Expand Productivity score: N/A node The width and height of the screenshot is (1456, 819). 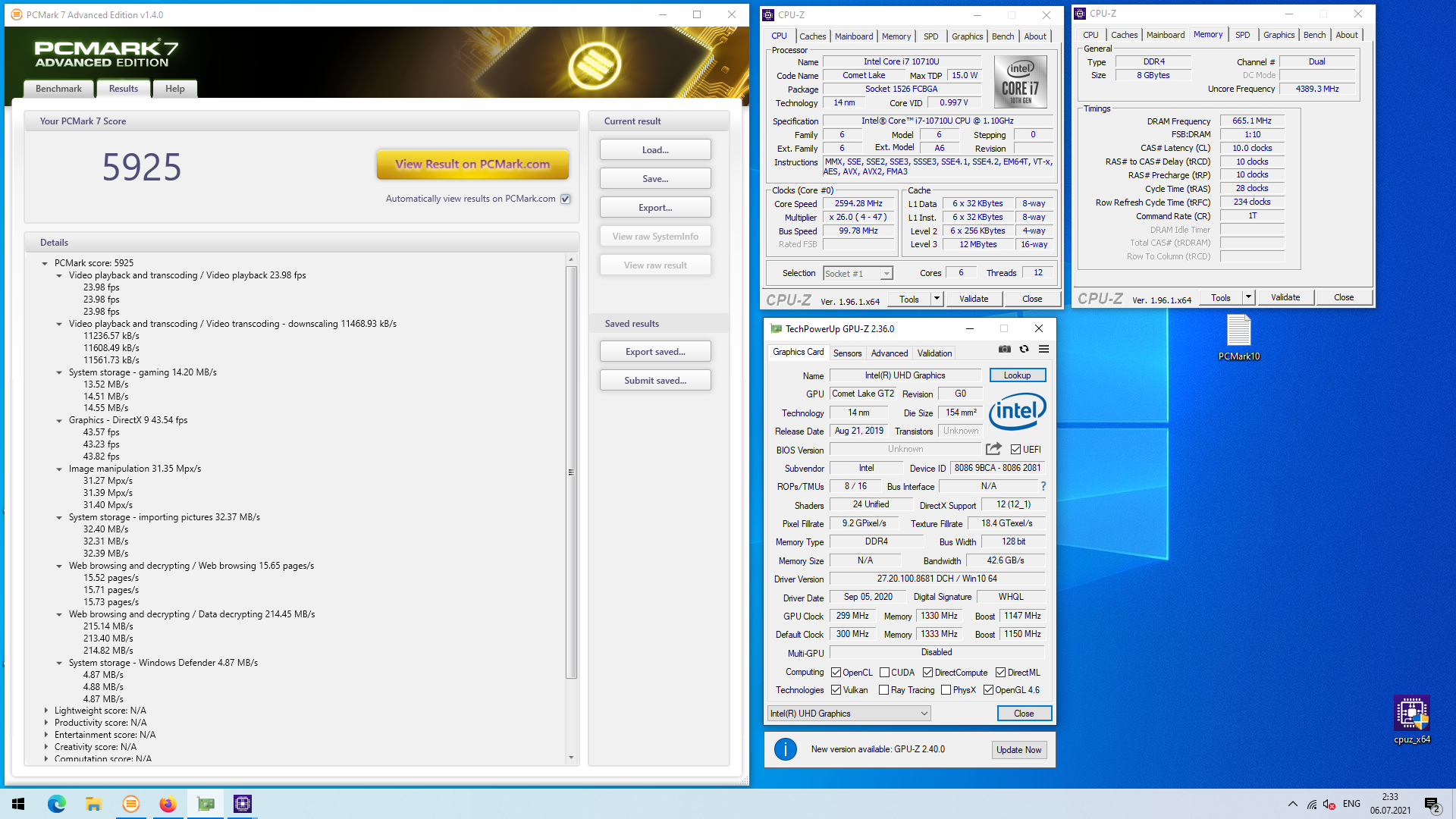(x=45, y=723)
